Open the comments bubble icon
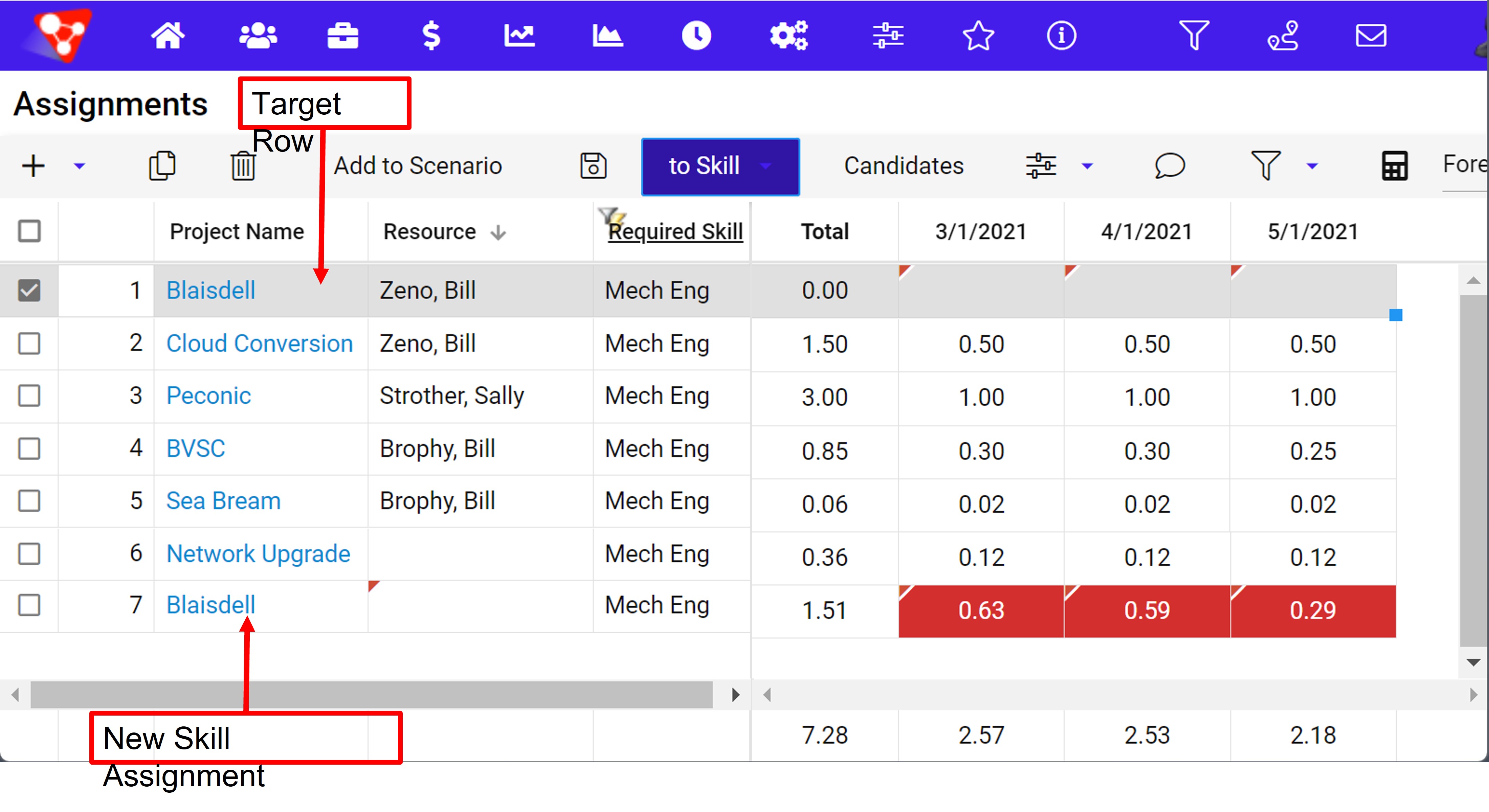 click(1169, 166)
